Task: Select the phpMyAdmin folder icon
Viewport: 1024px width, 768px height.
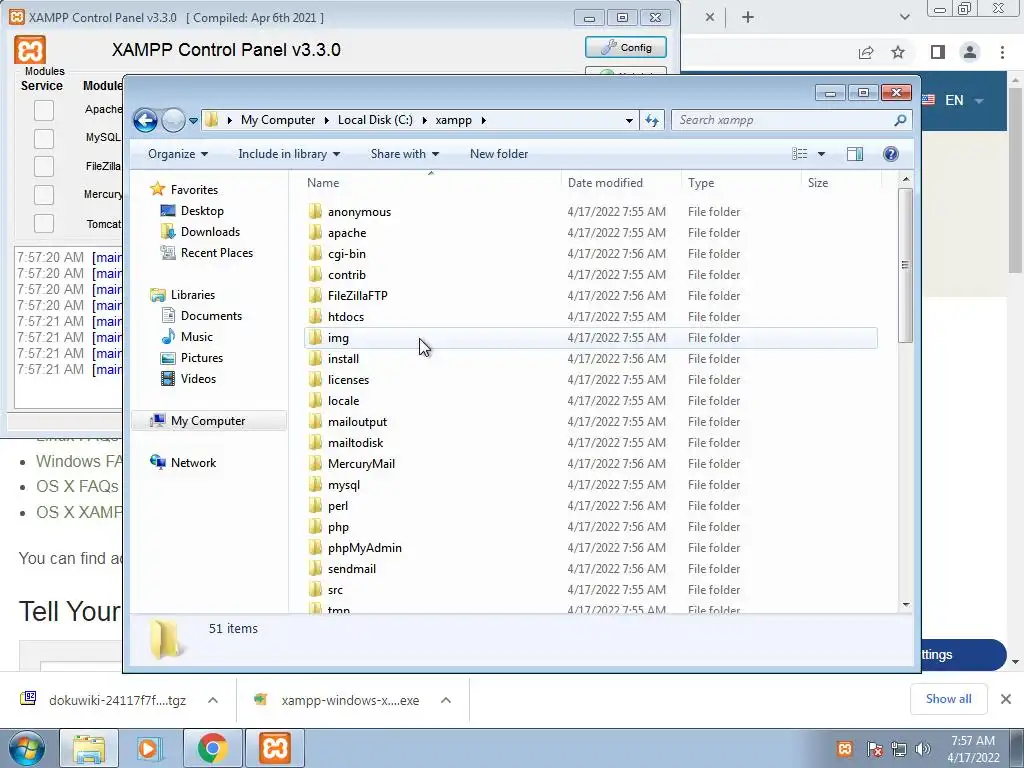Action: coord(315,547)
